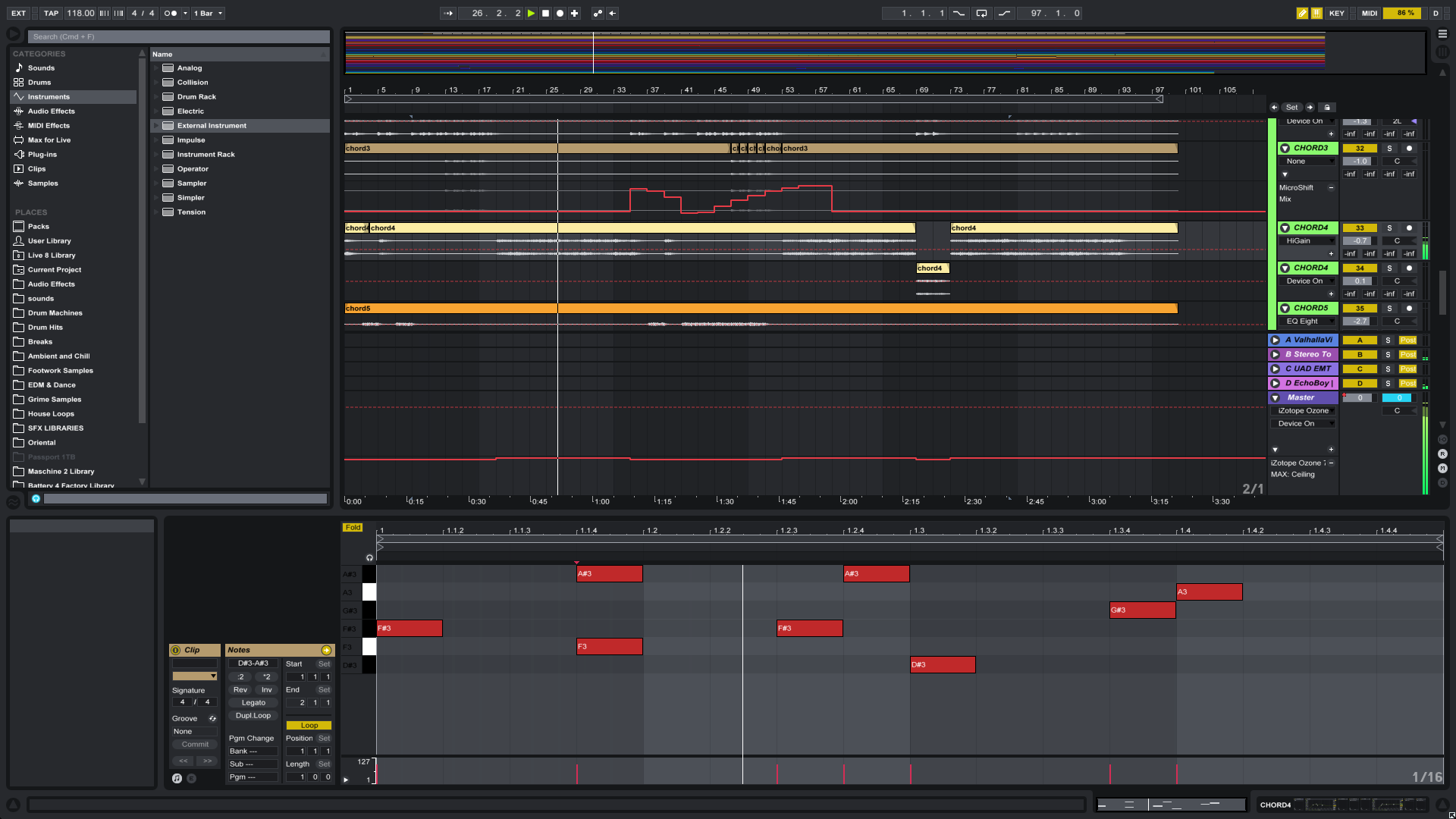
Task: Click the Hot-Swap Groove icon
Action: [212, 718]
